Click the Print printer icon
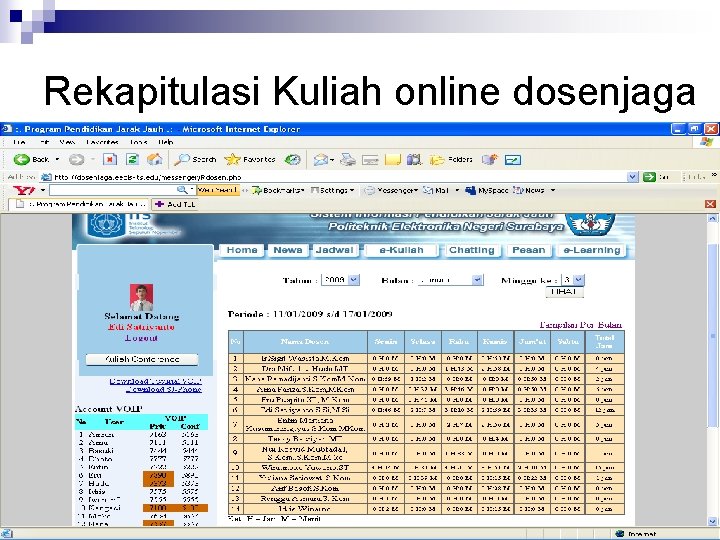This screenshot has width=720, height=540. [x=348, y=159]
